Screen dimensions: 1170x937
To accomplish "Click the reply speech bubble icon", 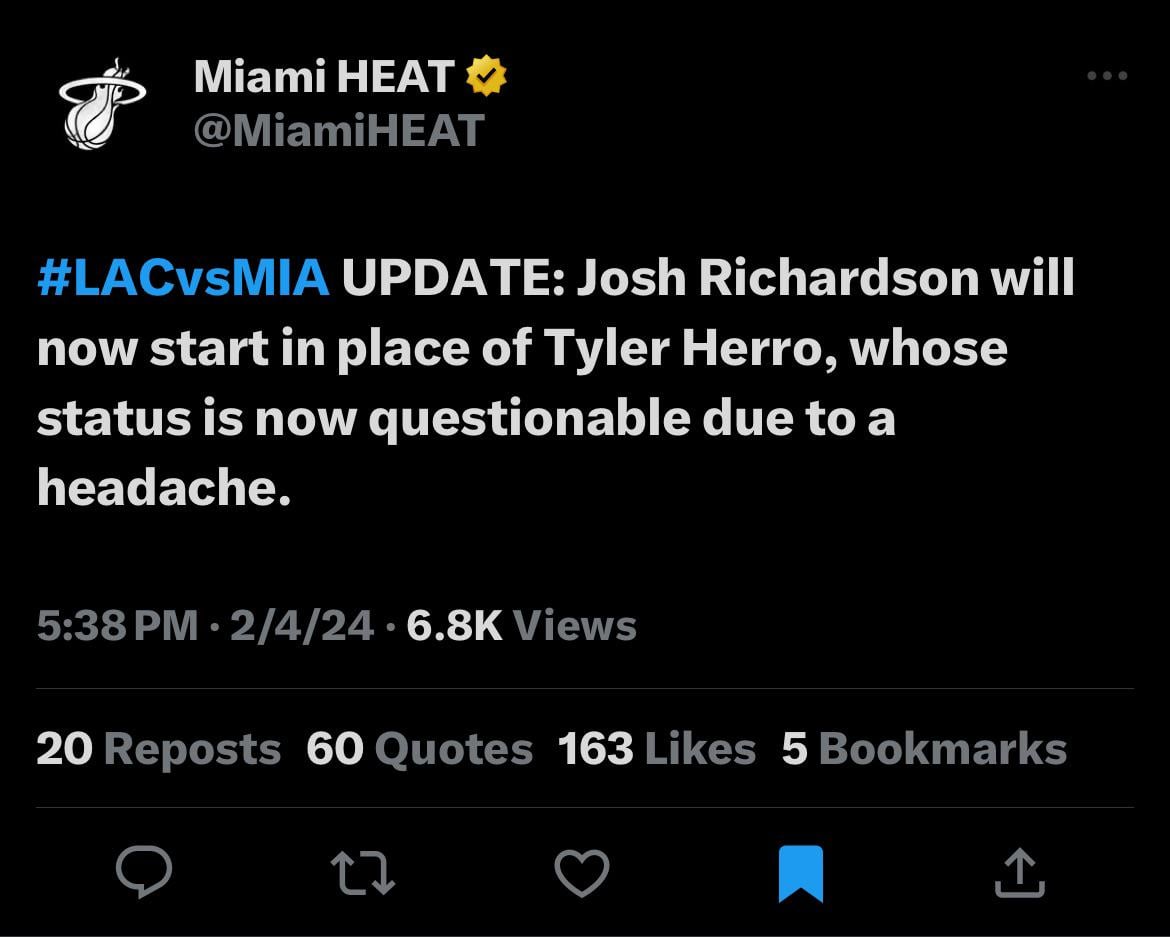I will click(x=143, y=871).
